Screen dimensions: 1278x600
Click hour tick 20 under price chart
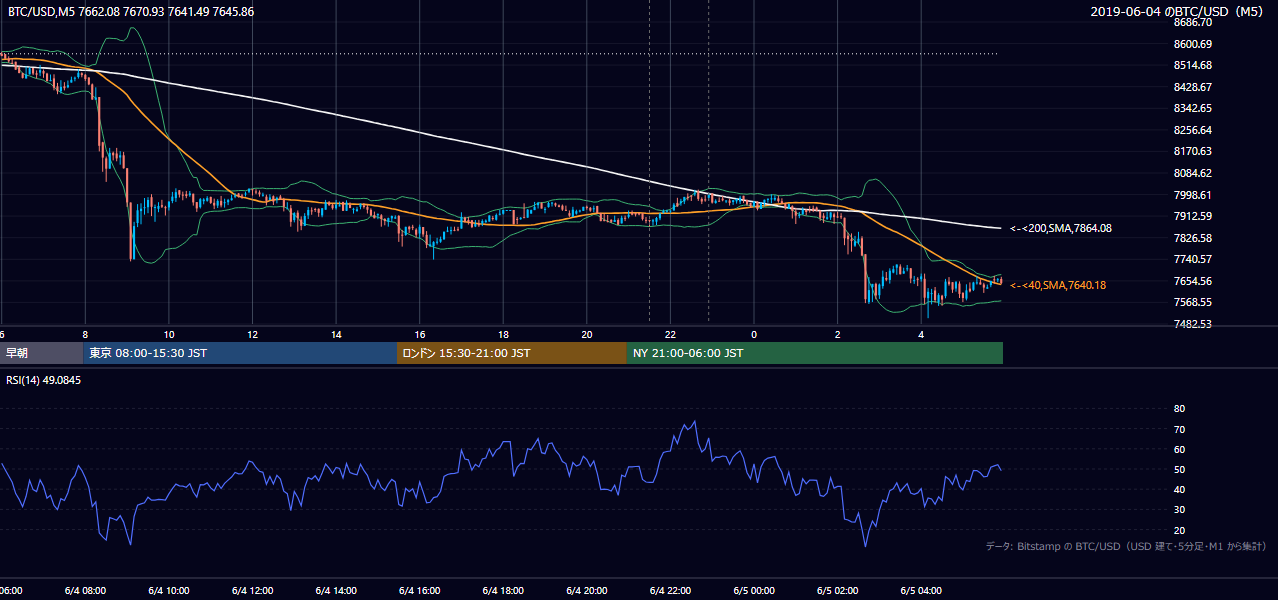coord(587,335)
